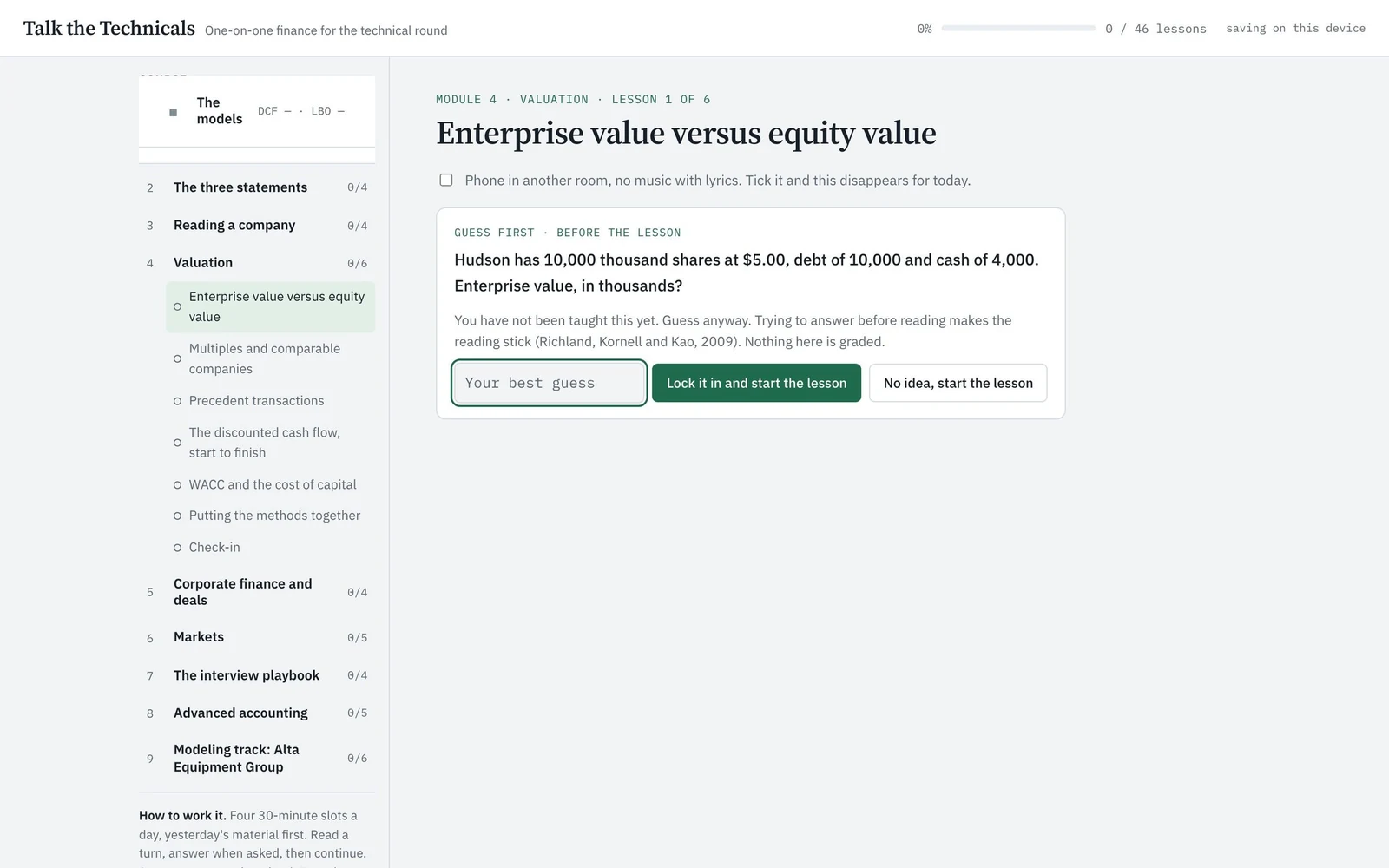The height and width of the screenshot is (868, 1389).
Task: Open the Precedent transactions lesson
Action: click(x=271, y=400)
